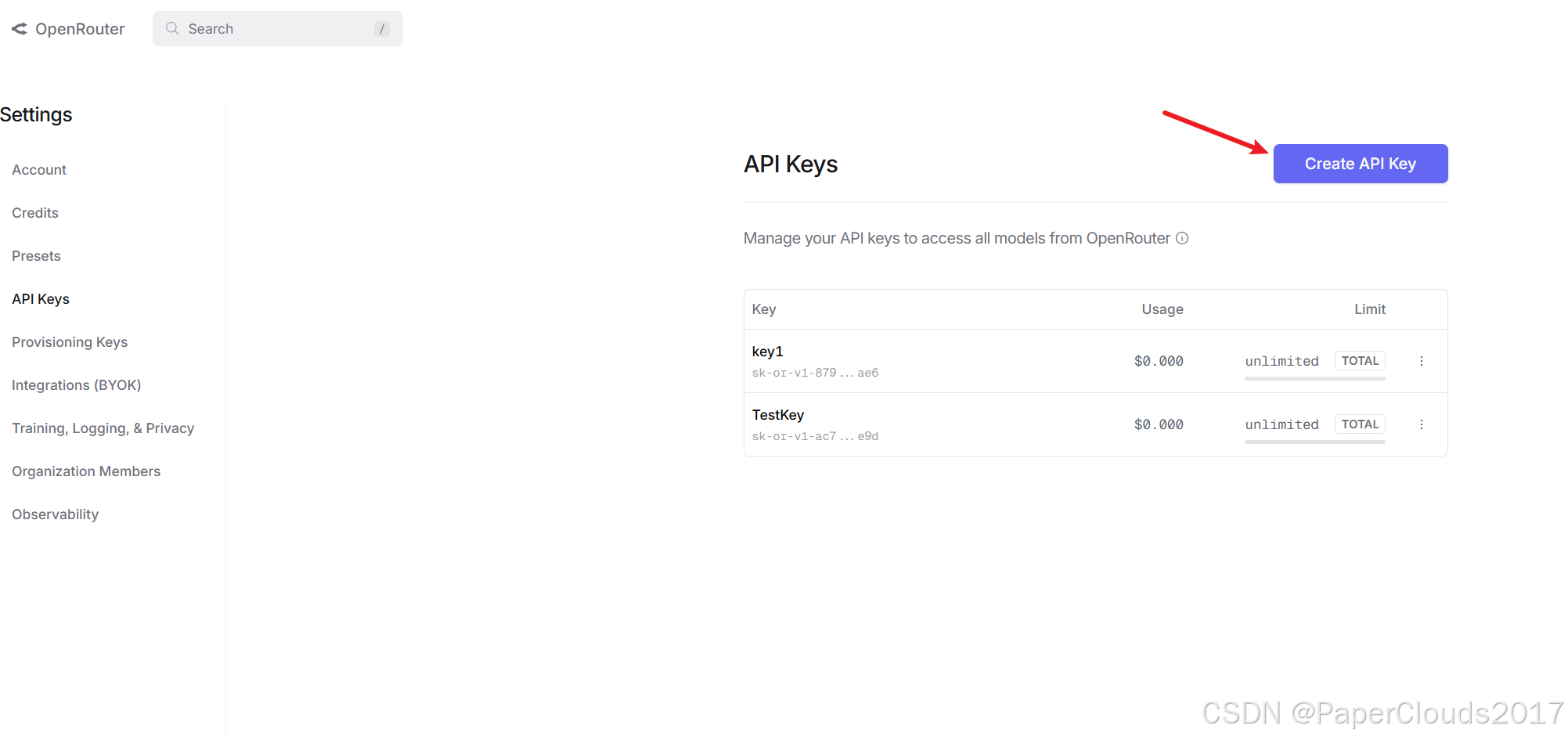The height and width of the screenshot is (740, 1568).
Task: Click unlimited limit value in key1 row
Action: (x=1282, y=361)
